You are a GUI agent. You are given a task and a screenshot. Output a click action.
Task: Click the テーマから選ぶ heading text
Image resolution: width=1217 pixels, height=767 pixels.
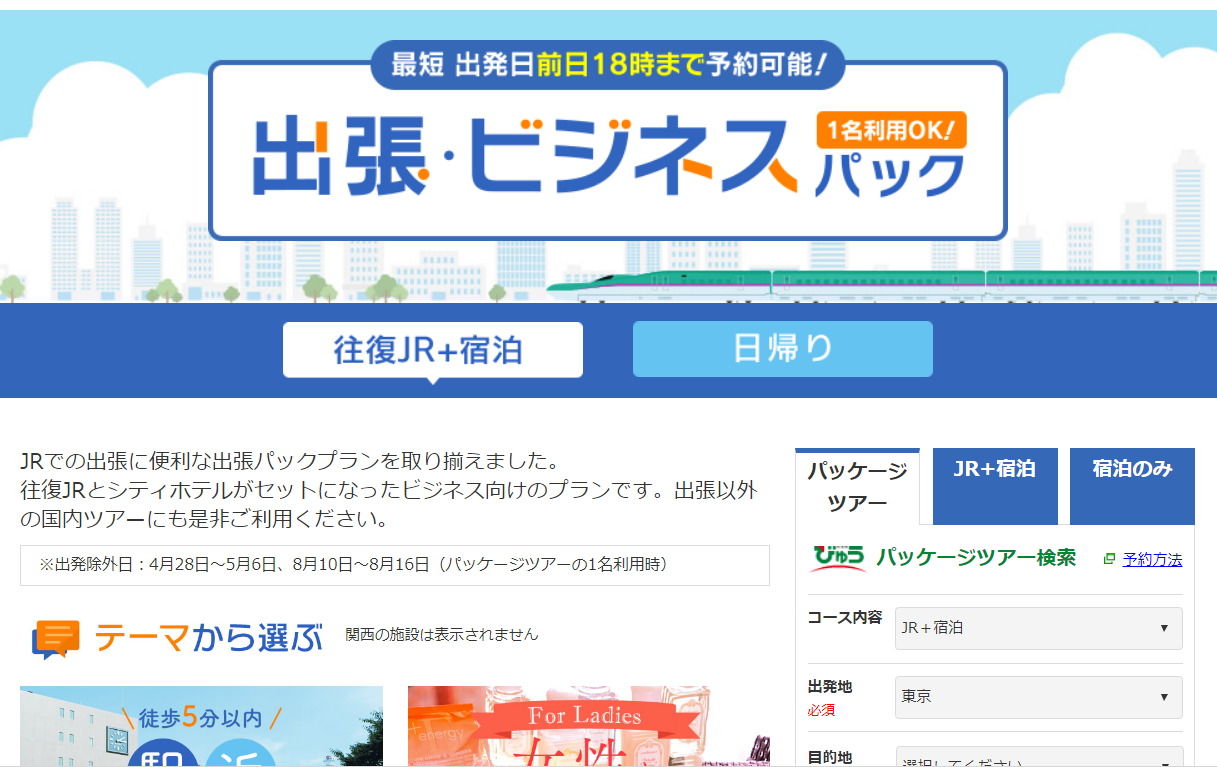tap(209, 638)
